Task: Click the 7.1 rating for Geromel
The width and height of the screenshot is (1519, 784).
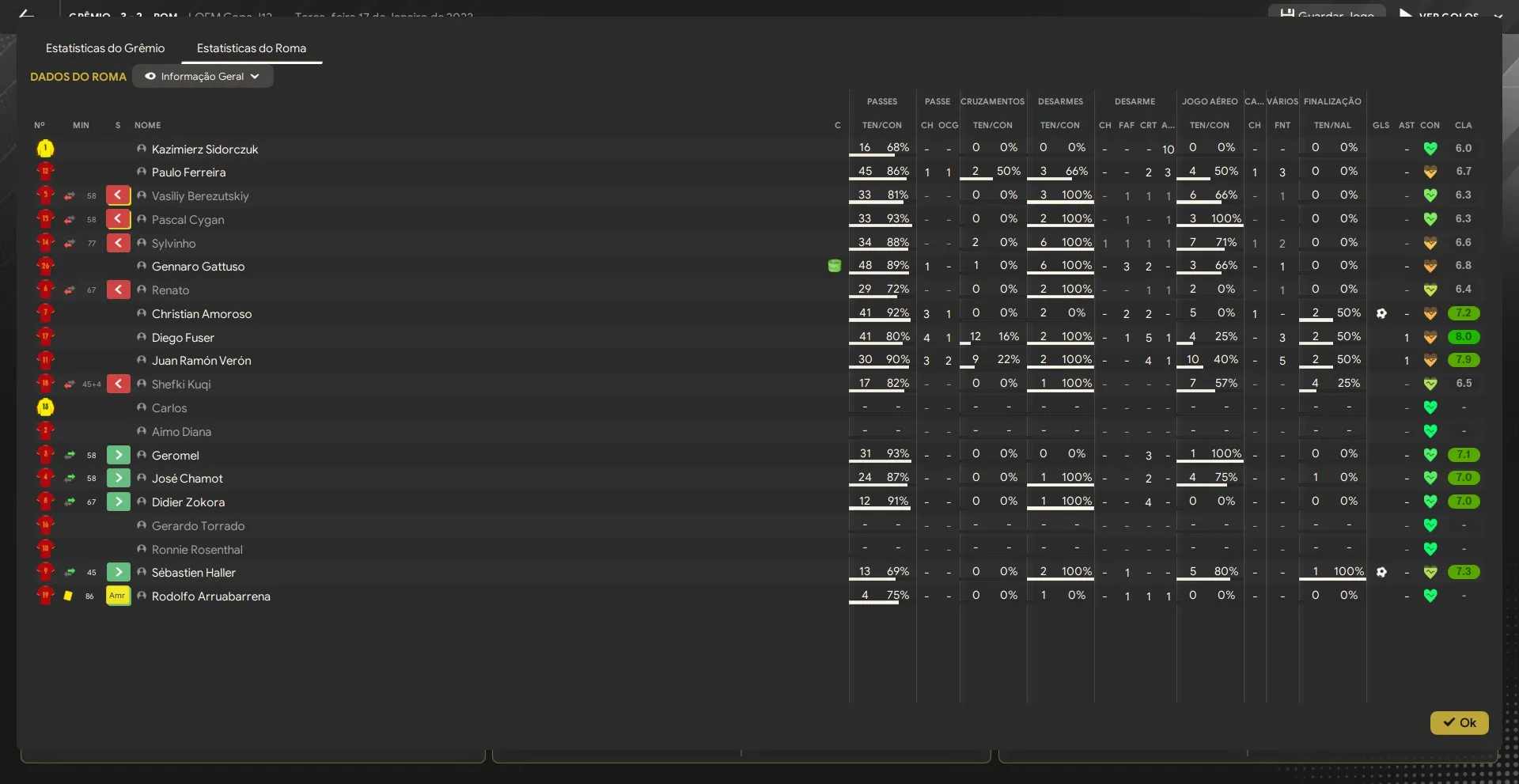Action: (1464, 454)
